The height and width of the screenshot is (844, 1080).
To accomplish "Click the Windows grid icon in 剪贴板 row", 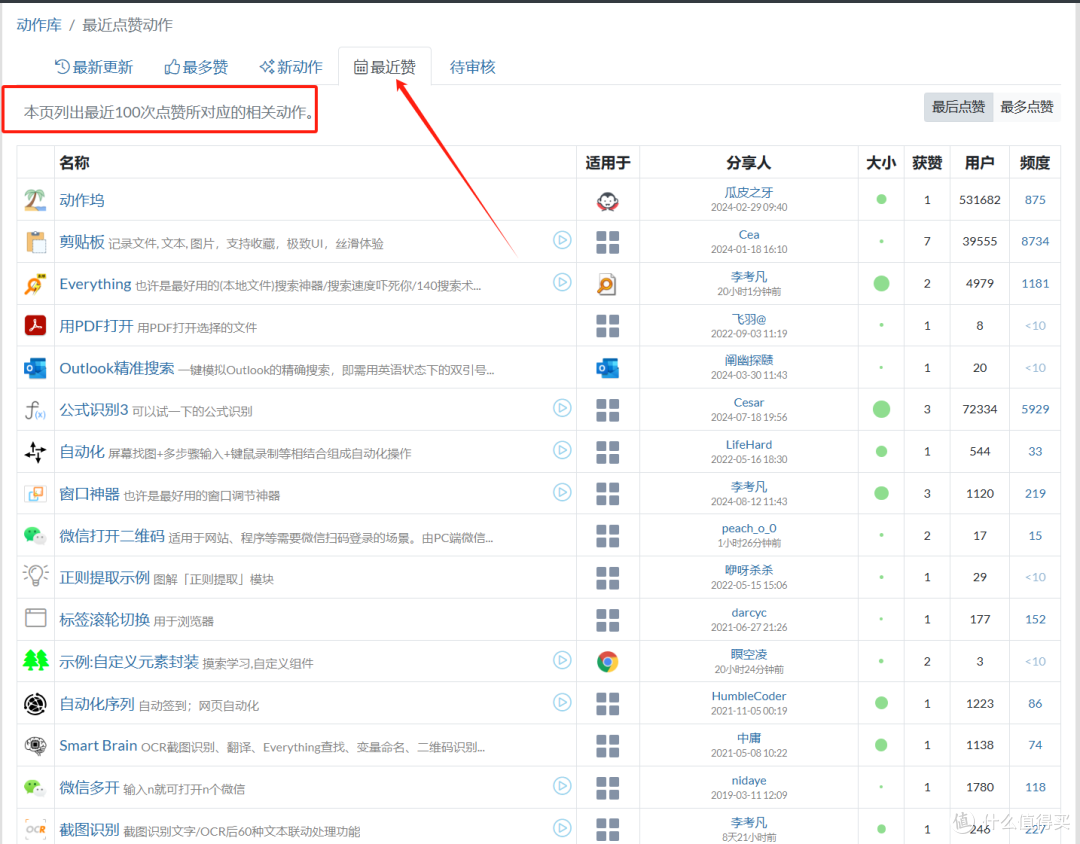I will pos(608,243).
